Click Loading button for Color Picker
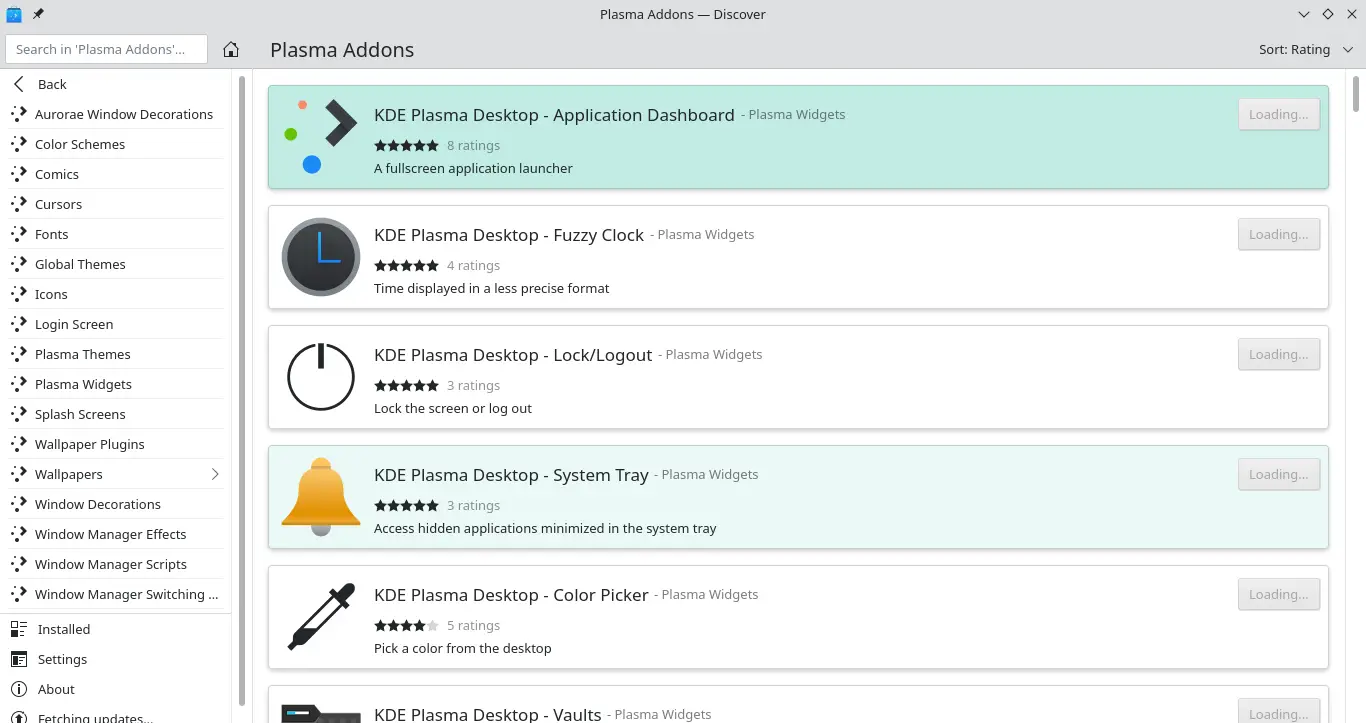Image resolution: width=1366 pixels, height=723 pixels. coord(1278,594)
